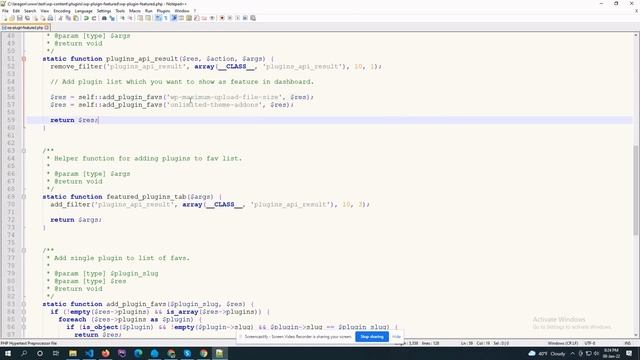Viewport: 640px width, 360px height.
Task: Open the Windows Start menu
Action: pos(8,353)
